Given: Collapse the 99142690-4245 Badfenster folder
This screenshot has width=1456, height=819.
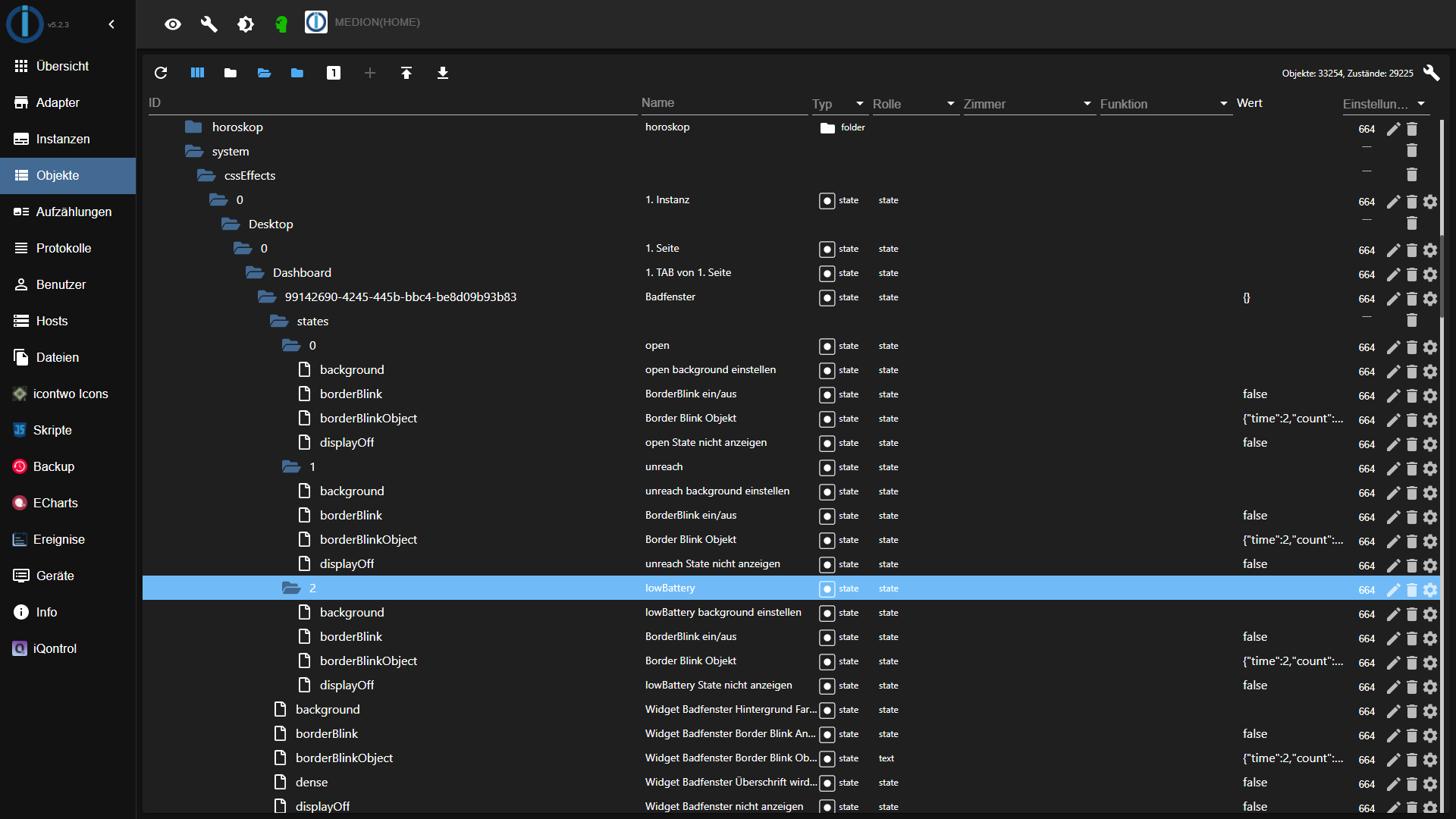Looking at the screenshot, I should [x=267, y=297].
